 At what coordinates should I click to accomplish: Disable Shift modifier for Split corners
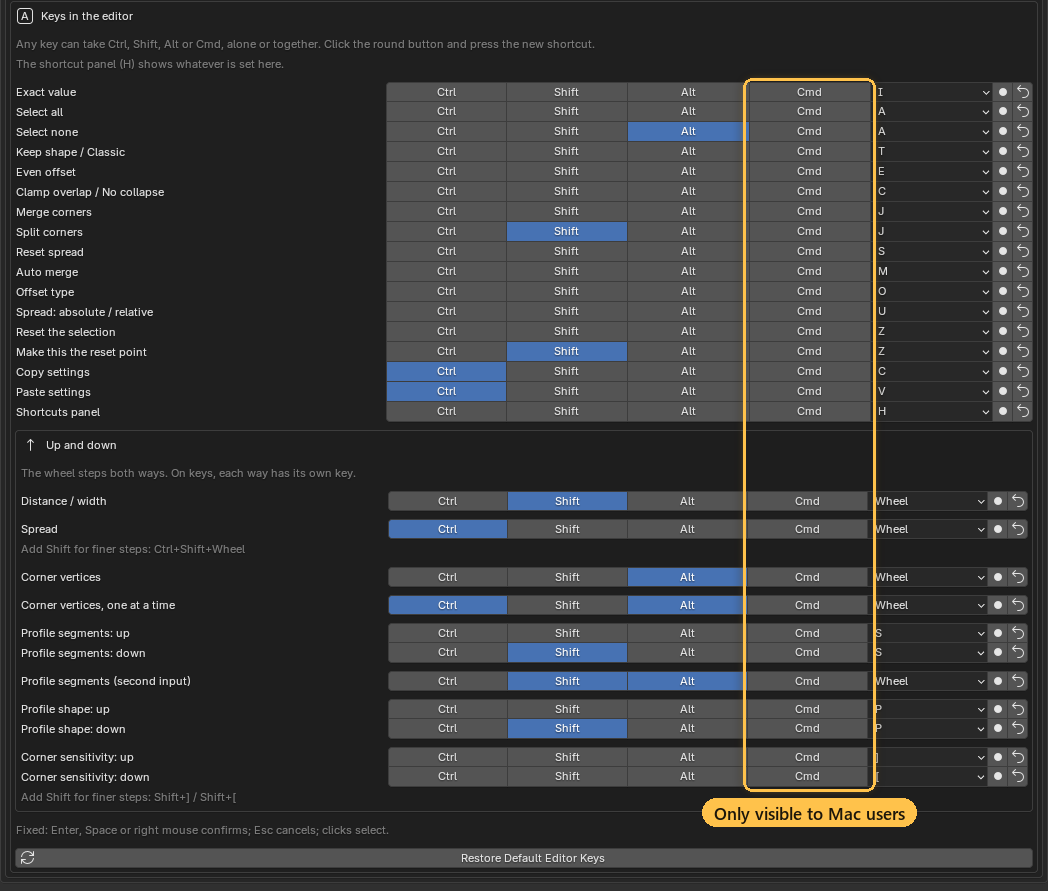click(x=566, y=232)
